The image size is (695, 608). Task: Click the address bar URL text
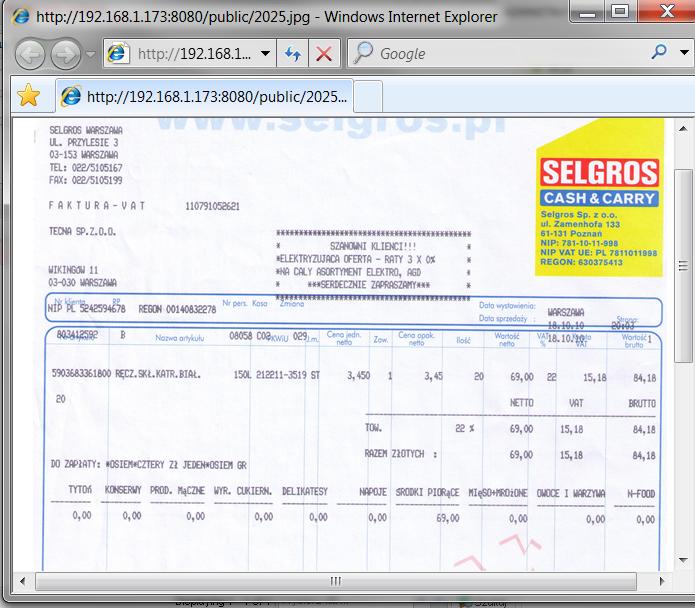194,54
